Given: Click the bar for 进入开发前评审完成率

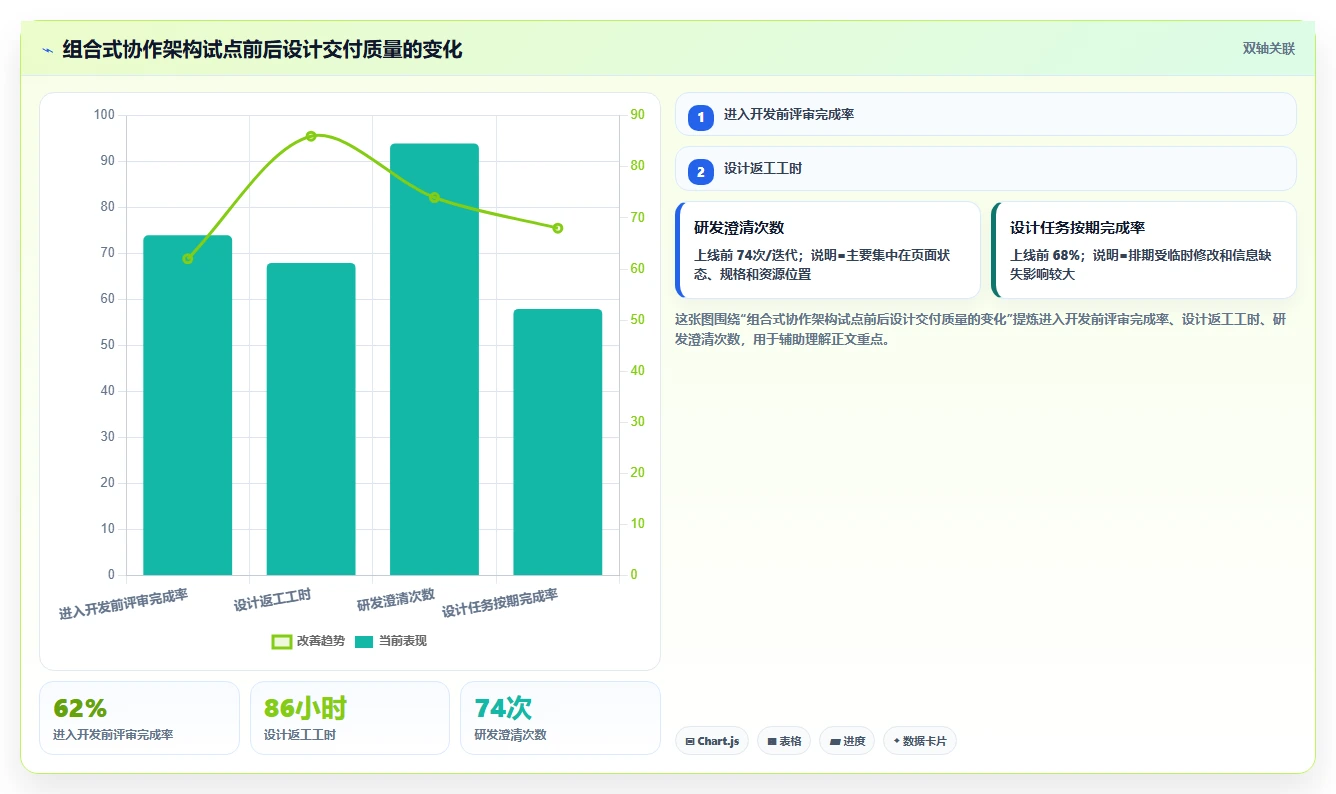Looking at the screenshot, I should [188, 405].
